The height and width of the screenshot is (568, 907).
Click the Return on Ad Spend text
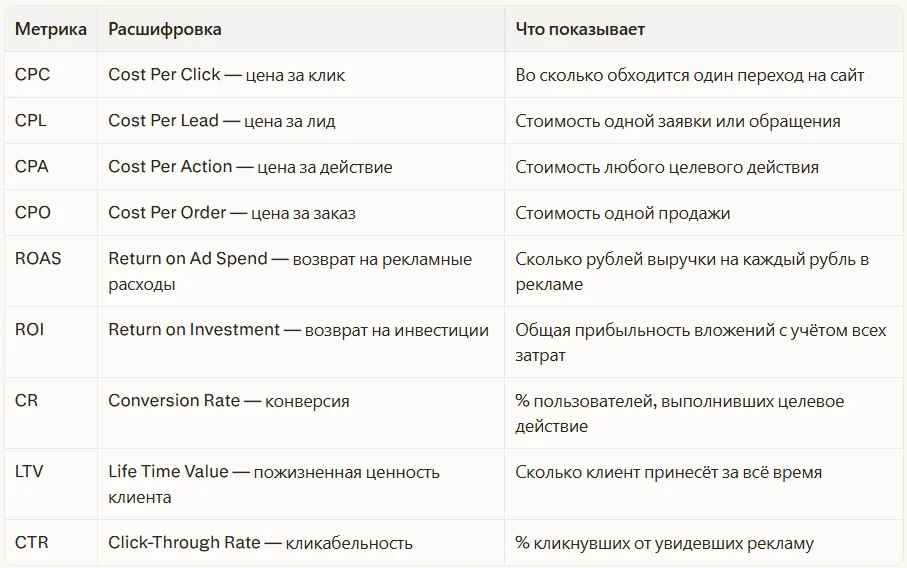[x=188, y=259]
